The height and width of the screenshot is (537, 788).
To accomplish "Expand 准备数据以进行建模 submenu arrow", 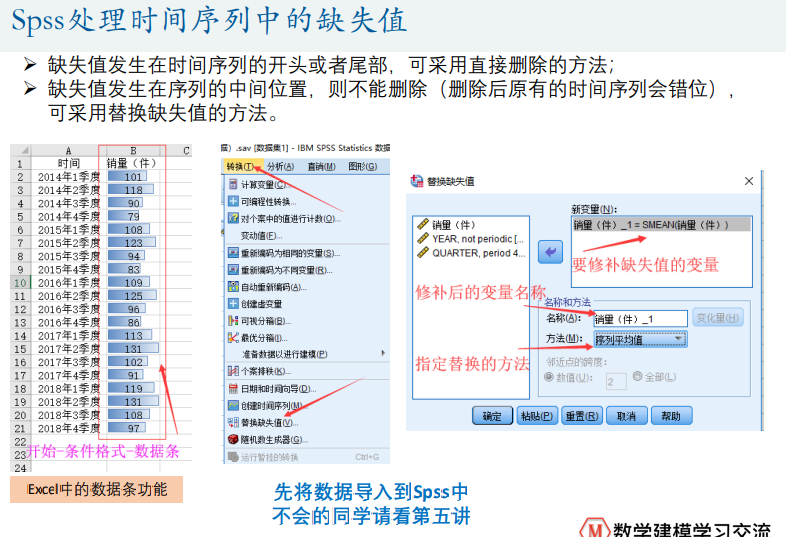I will coord(382,354).
